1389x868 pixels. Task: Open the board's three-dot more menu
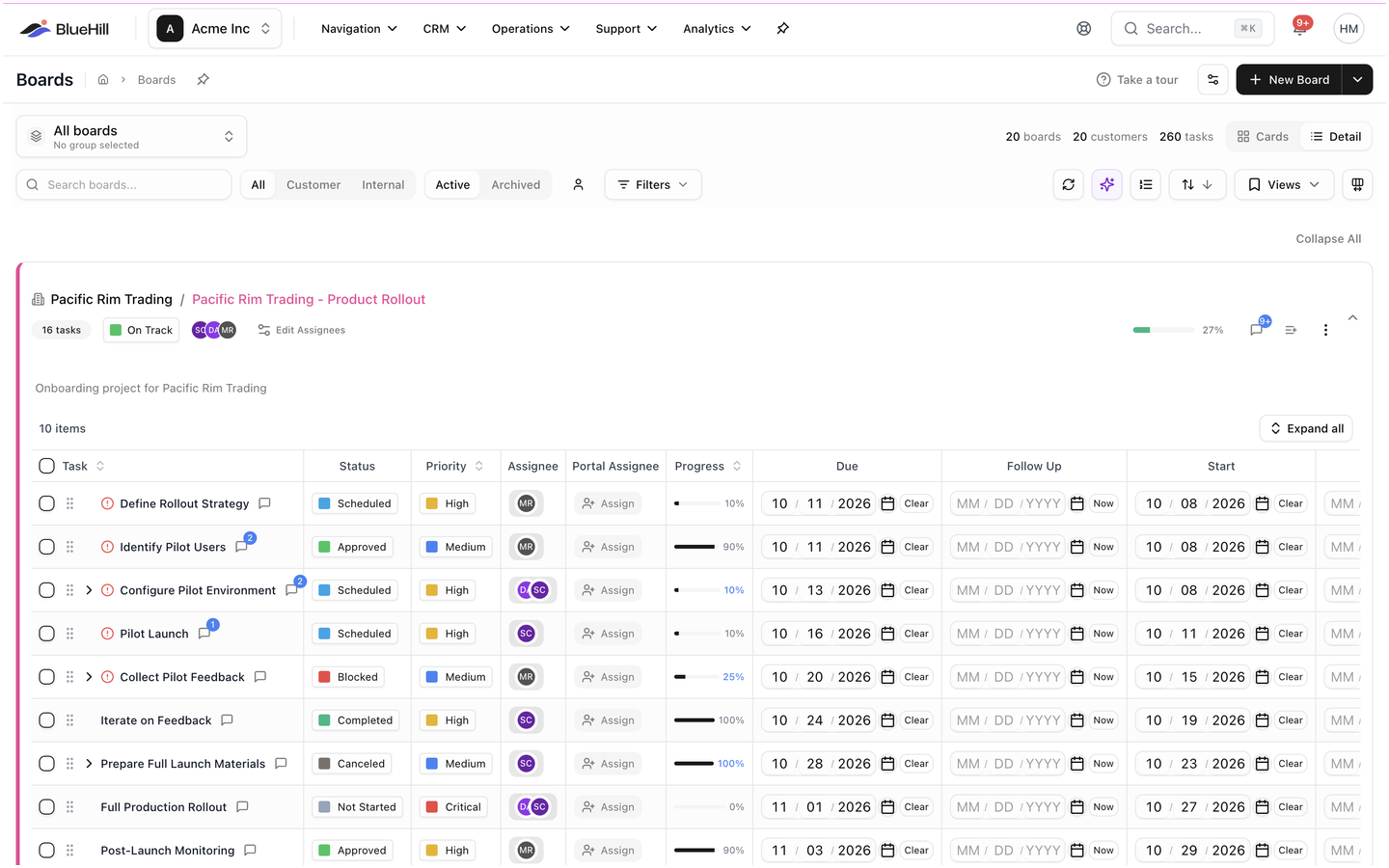(x=1325, y=330)
